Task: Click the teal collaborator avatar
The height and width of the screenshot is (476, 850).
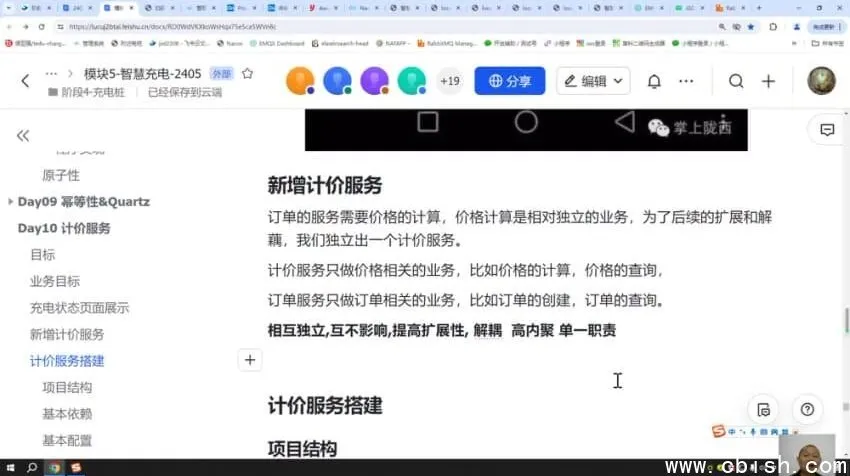Action: (x=412, y=81)
